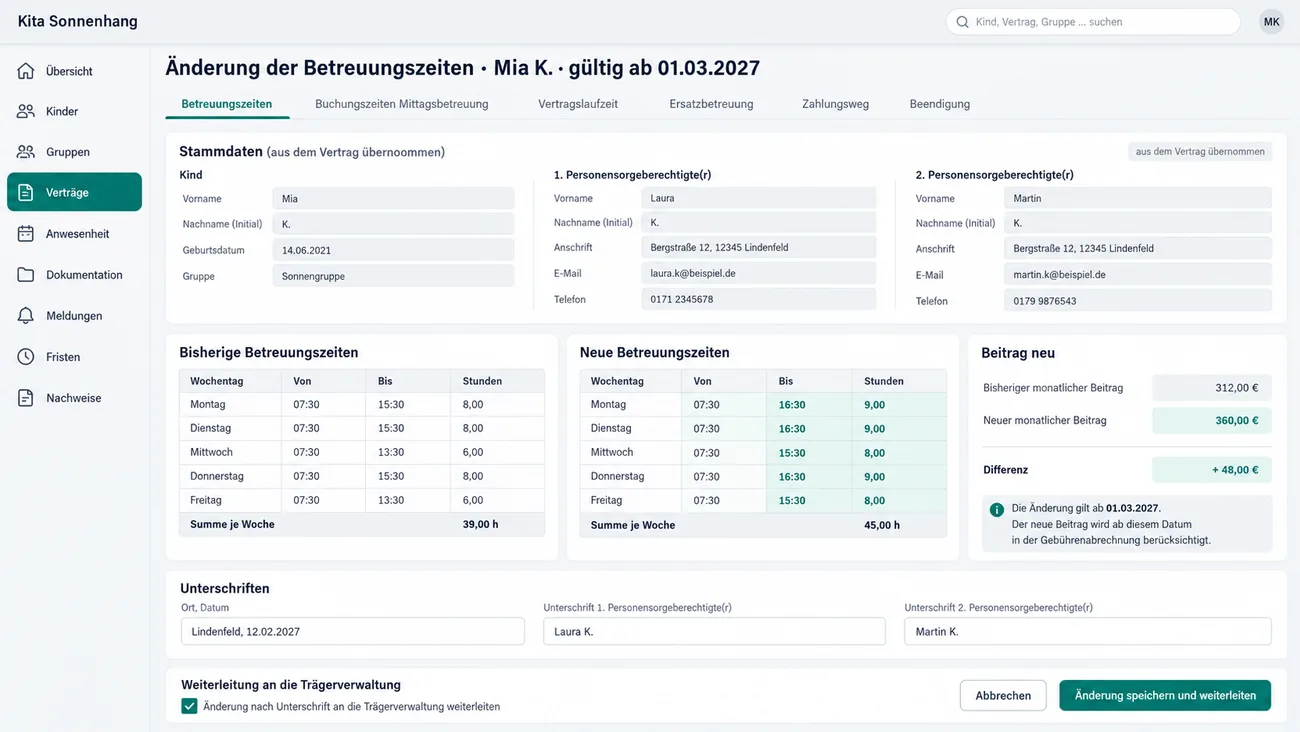Click the Abbrechen button

1003,695
